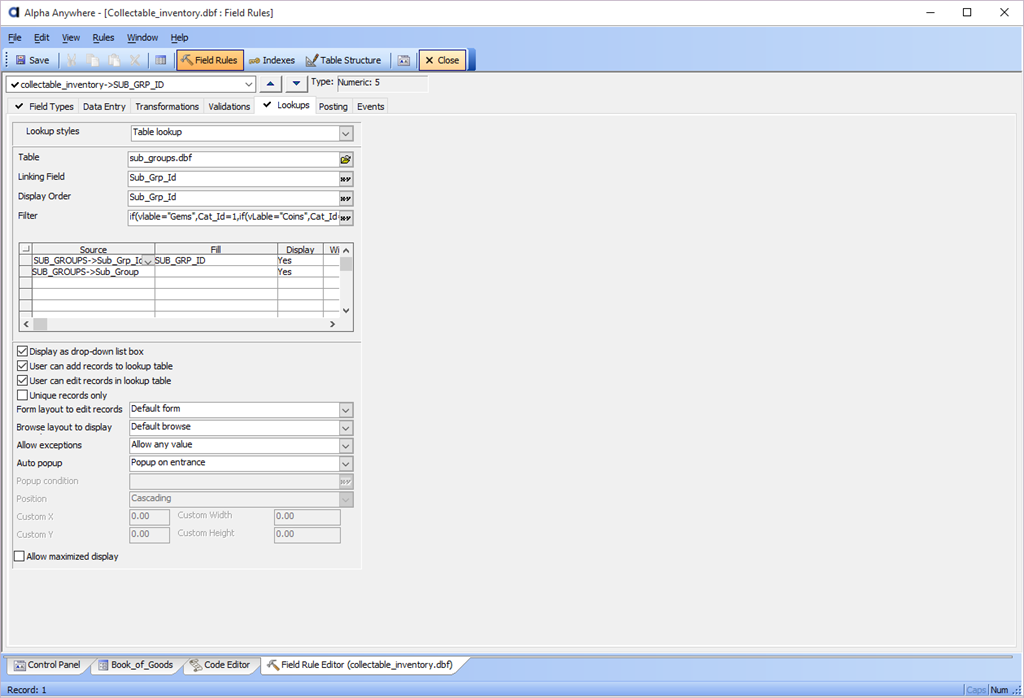Click the Save toolbar button
This screenshot has height=698, width=1024.
(x=30, y=60)
